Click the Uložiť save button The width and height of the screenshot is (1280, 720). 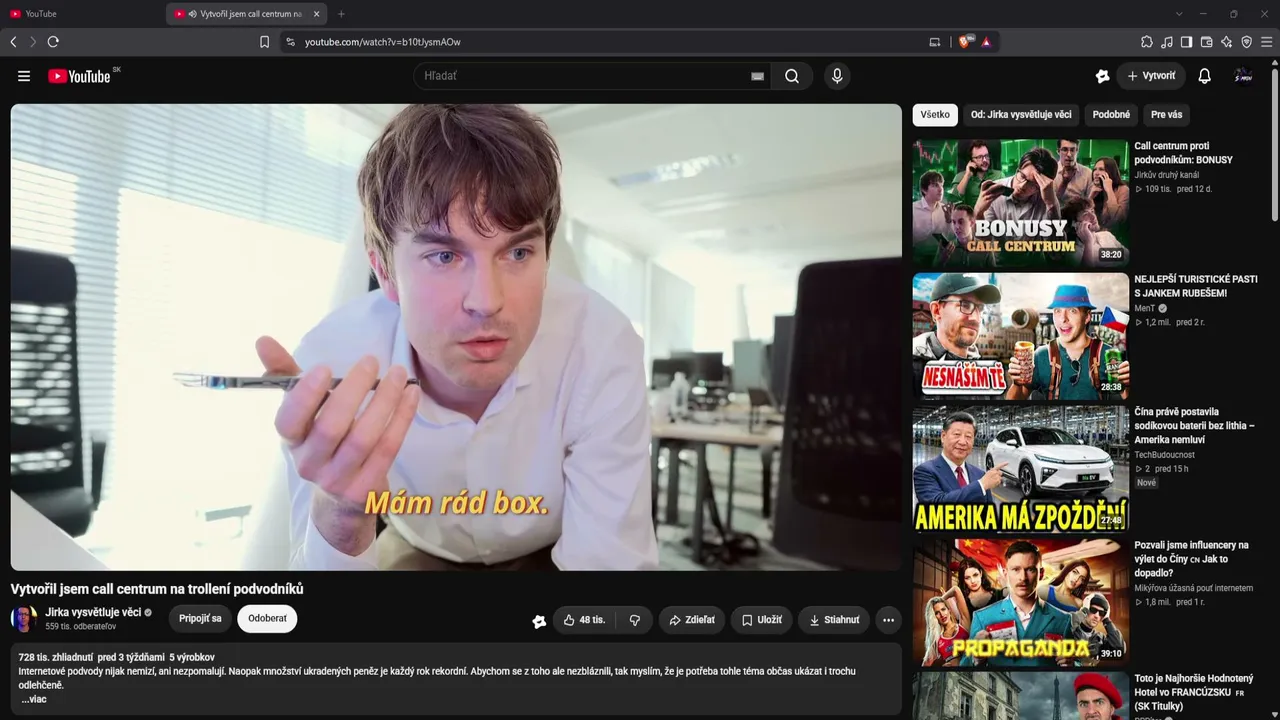(x=762, y=620)
